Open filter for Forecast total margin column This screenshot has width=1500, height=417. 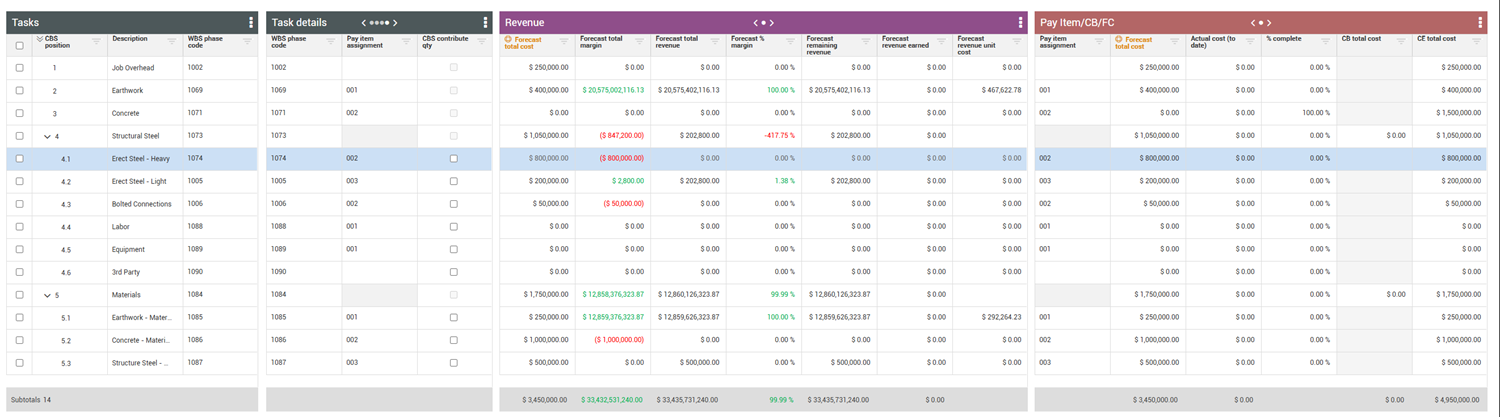click(x=640, y=42)
